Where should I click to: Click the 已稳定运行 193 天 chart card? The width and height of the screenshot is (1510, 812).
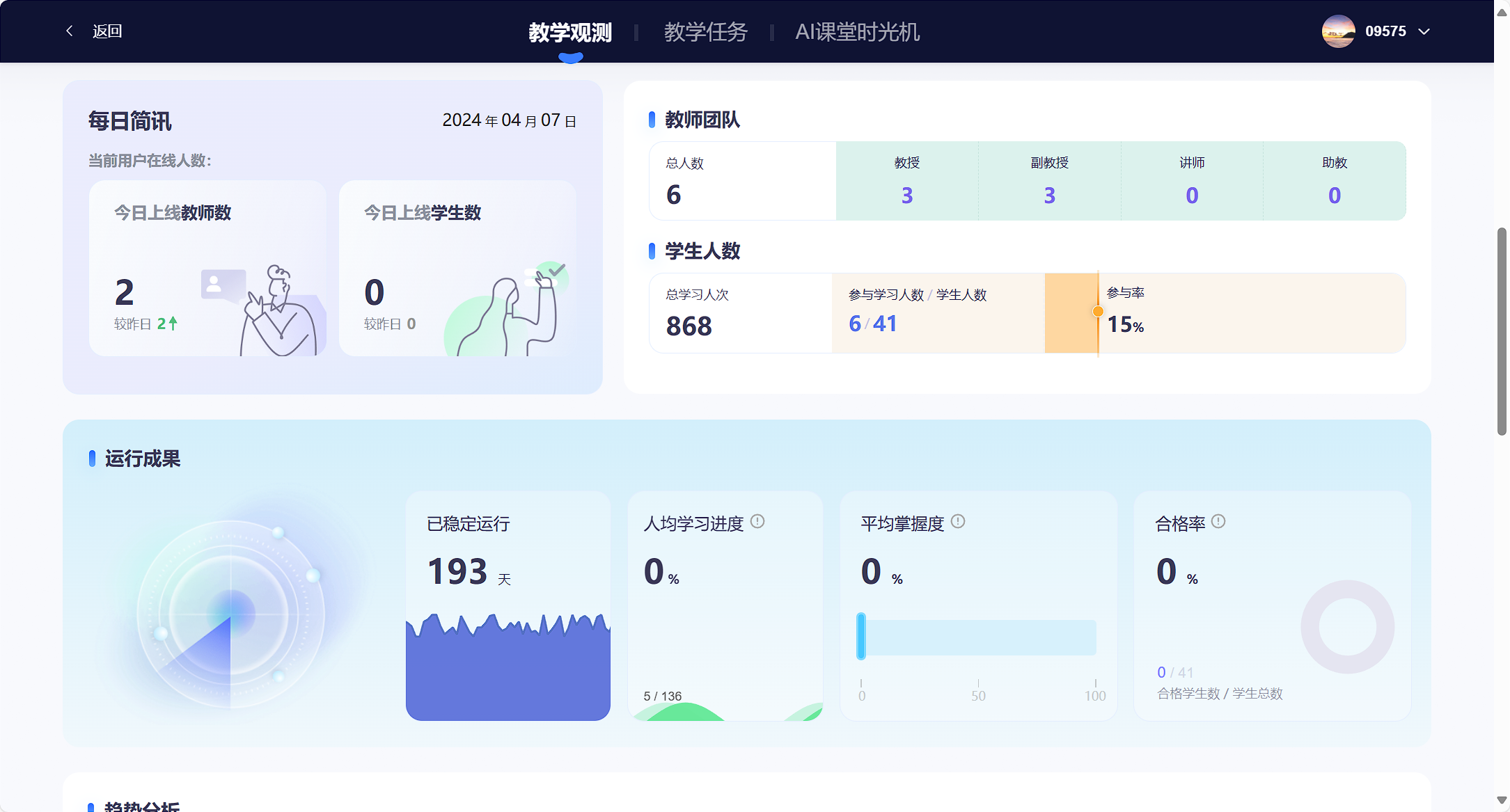(508, 605)
